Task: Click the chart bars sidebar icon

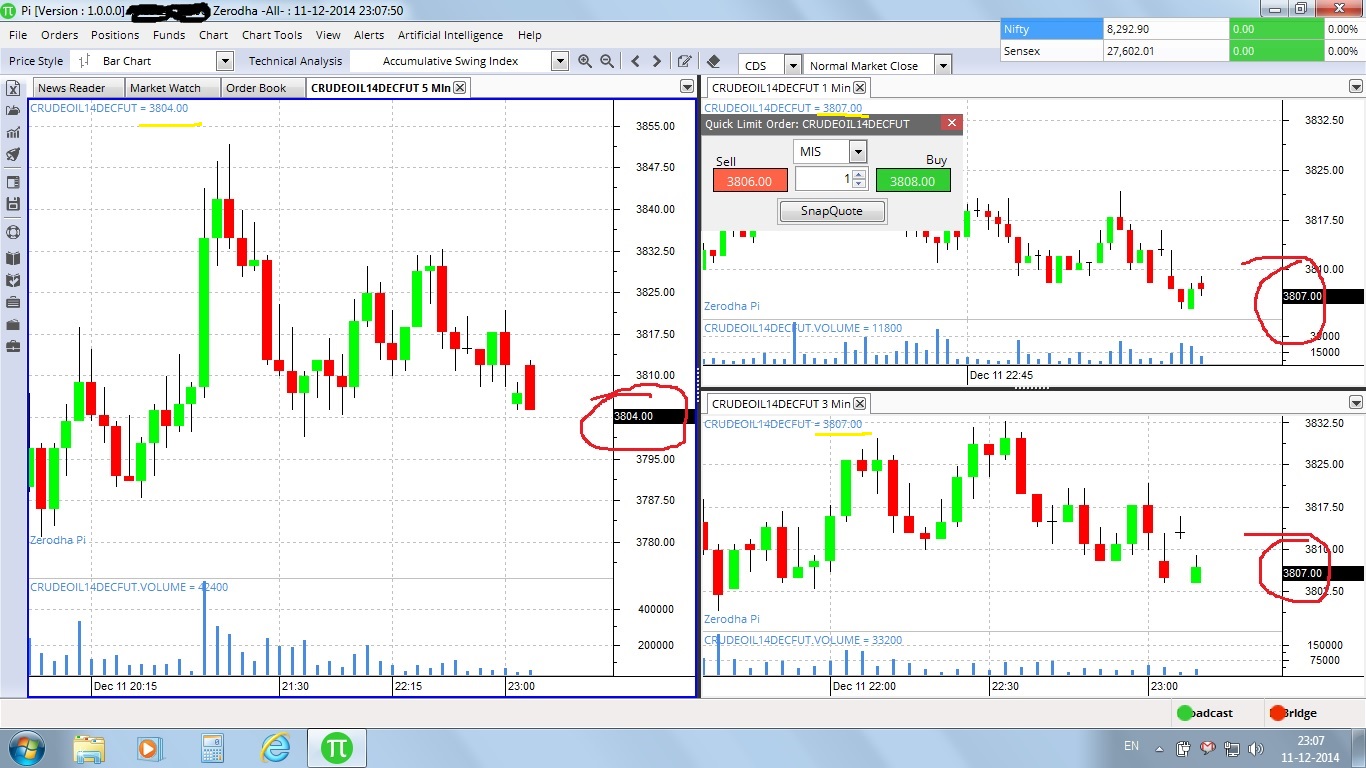Action: point(13,132)
